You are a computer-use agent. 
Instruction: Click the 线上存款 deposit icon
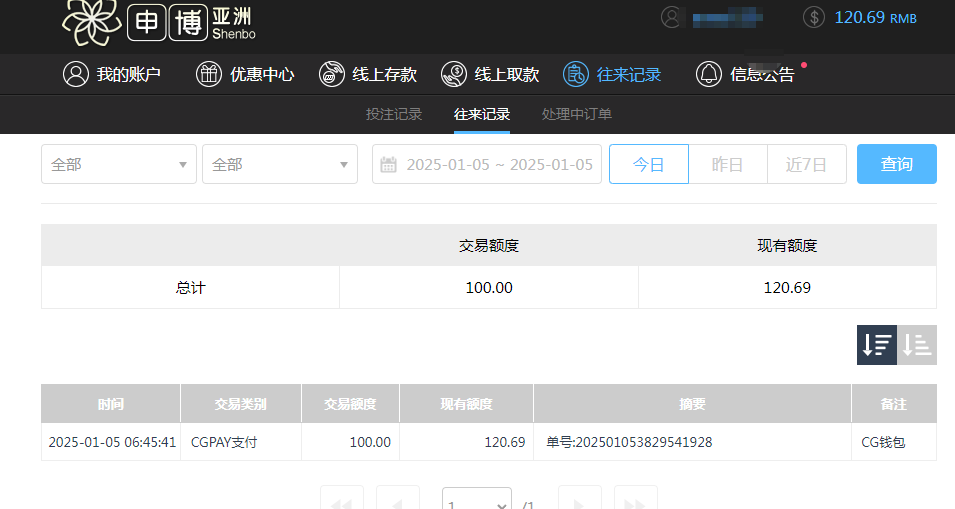pyautogui.click(x=332, y=74)
